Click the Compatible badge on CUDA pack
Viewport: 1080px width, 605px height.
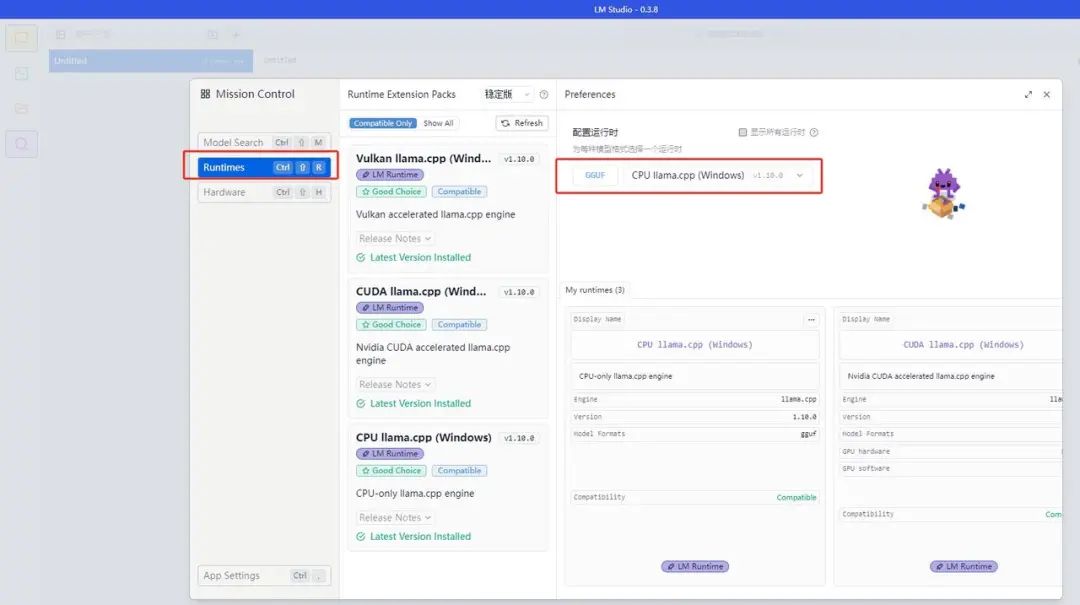459,325
